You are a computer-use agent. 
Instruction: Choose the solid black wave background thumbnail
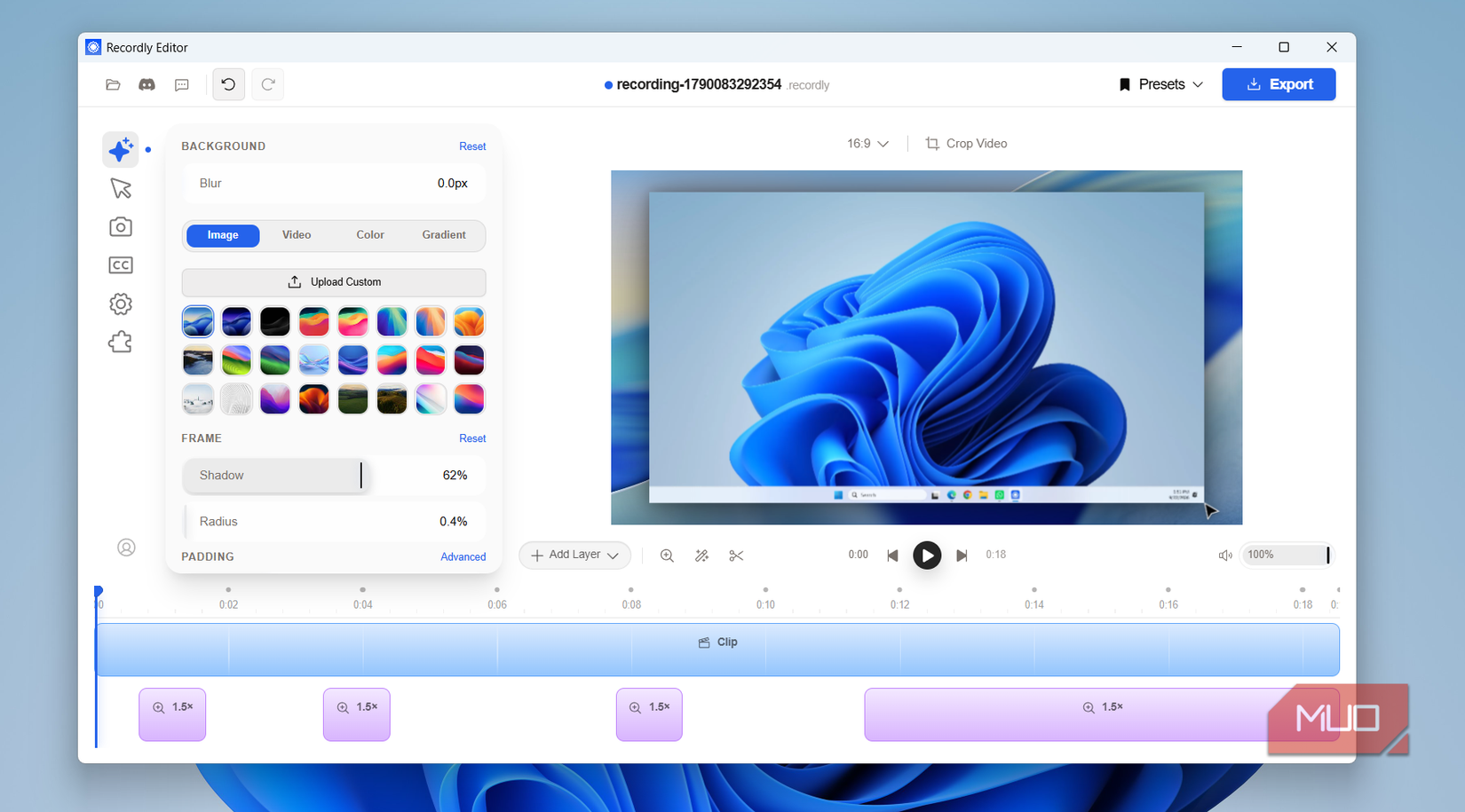pyautogui.click(x=275, y=321)
